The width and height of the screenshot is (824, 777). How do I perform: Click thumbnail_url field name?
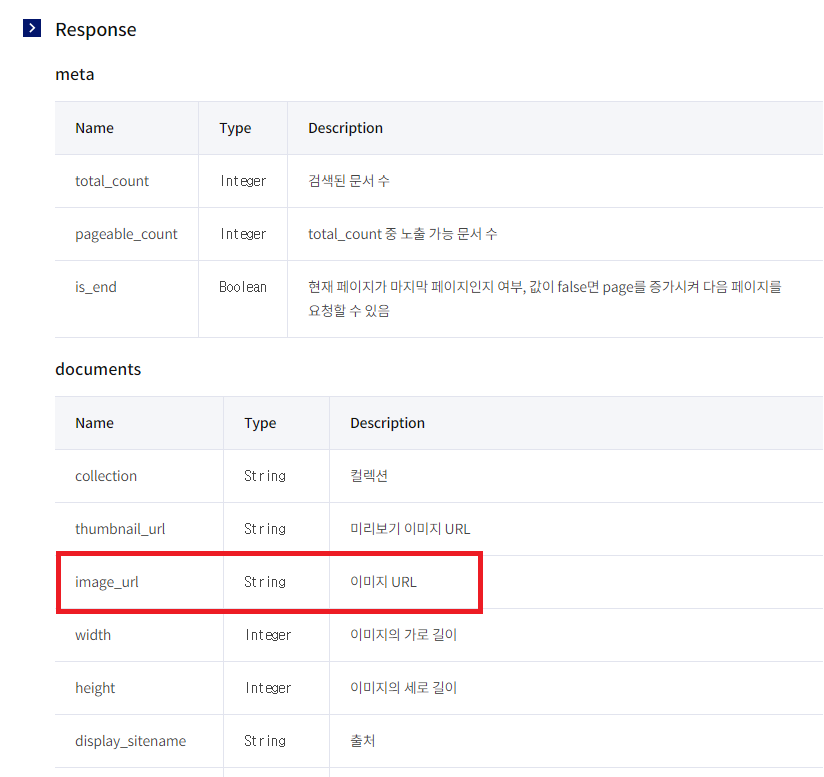coord(120,530)
